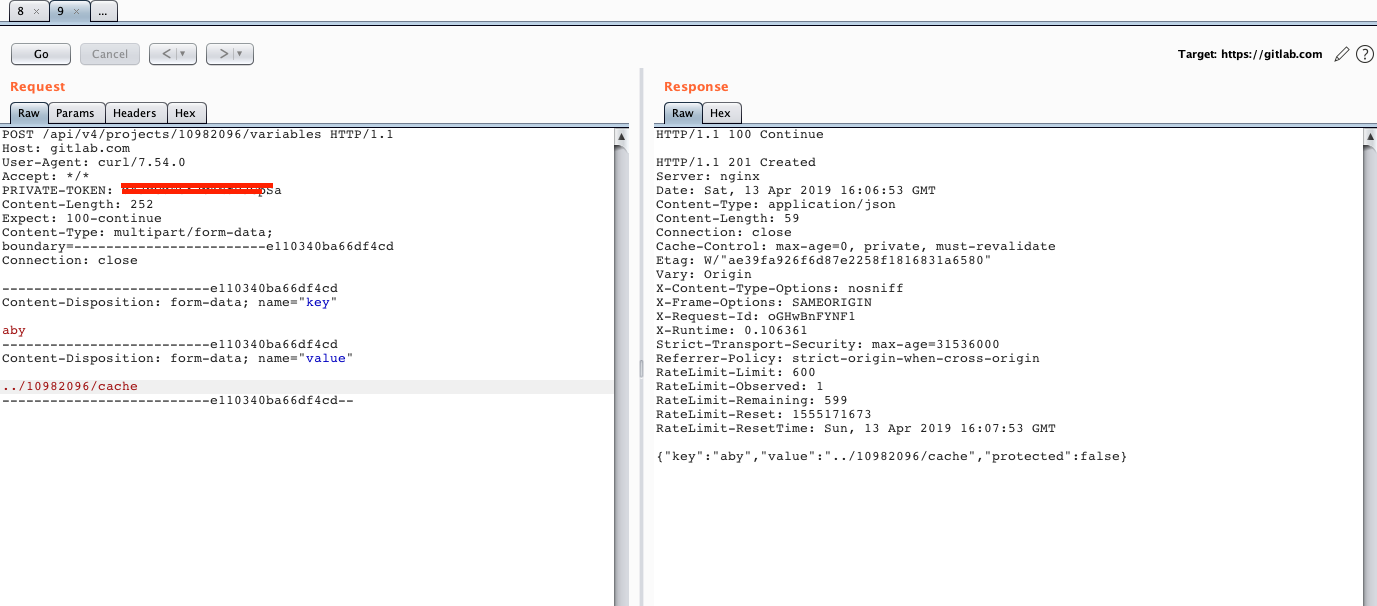The height and width of the screenshot is (606, 1377).
Task: Click the '../10982096/cache' value line in request
Action: coord(70,386)
